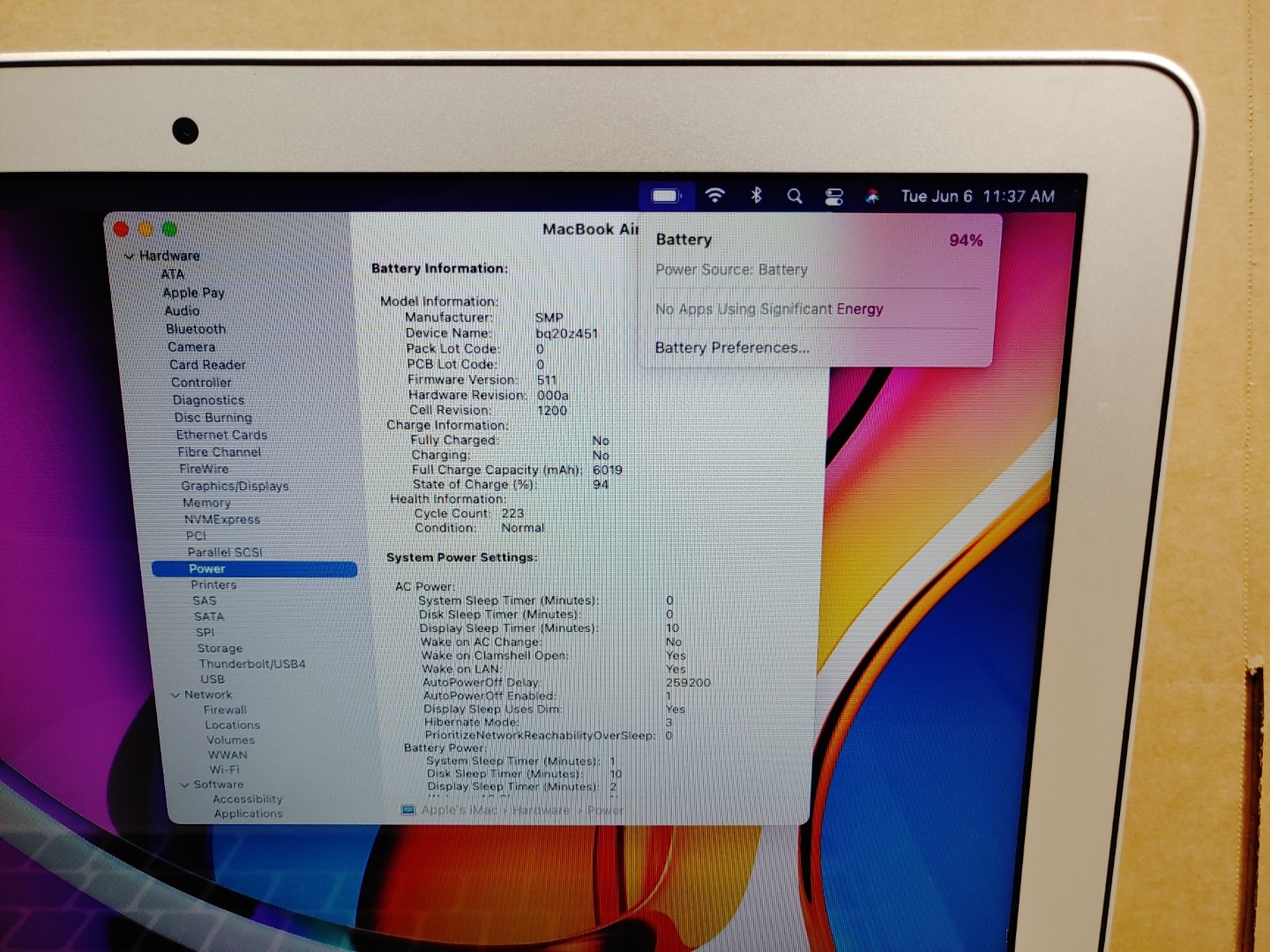Select Accessibility under Software

248,800
